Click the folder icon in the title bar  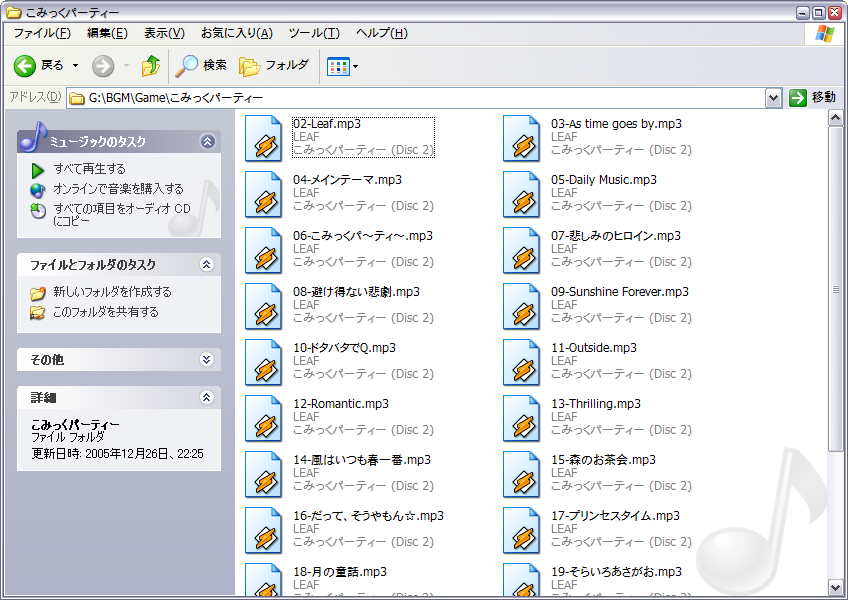[x=14, y=12]
